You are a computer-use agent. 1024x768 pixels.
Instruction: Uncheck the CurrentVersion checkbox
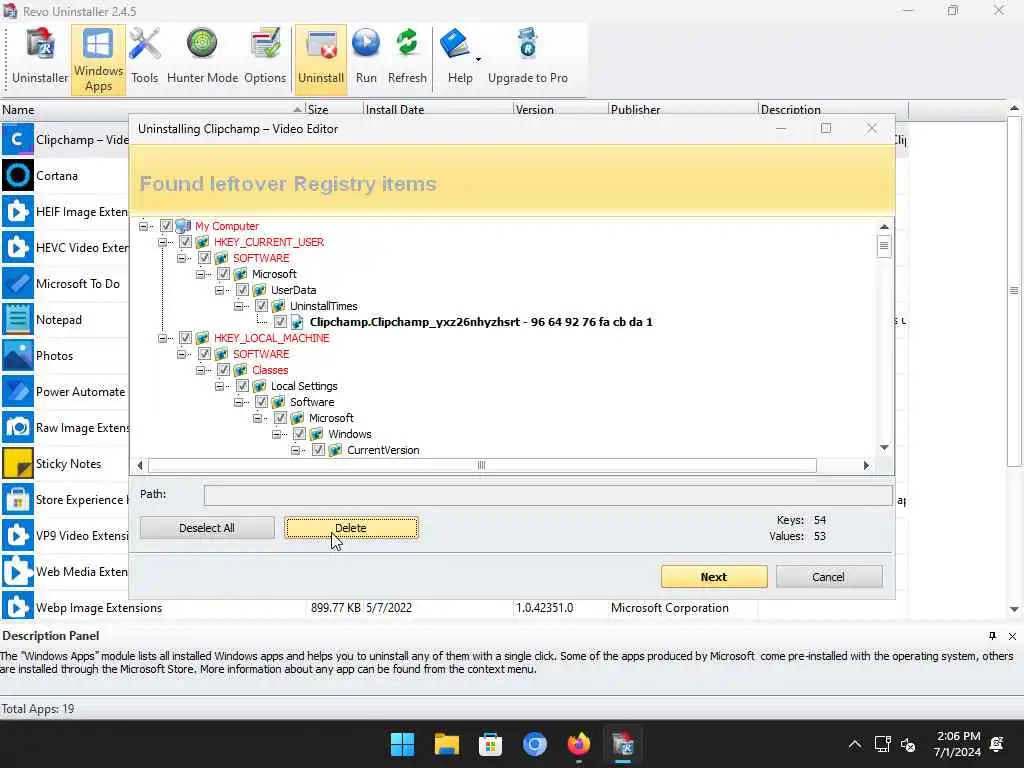(318, 450)
